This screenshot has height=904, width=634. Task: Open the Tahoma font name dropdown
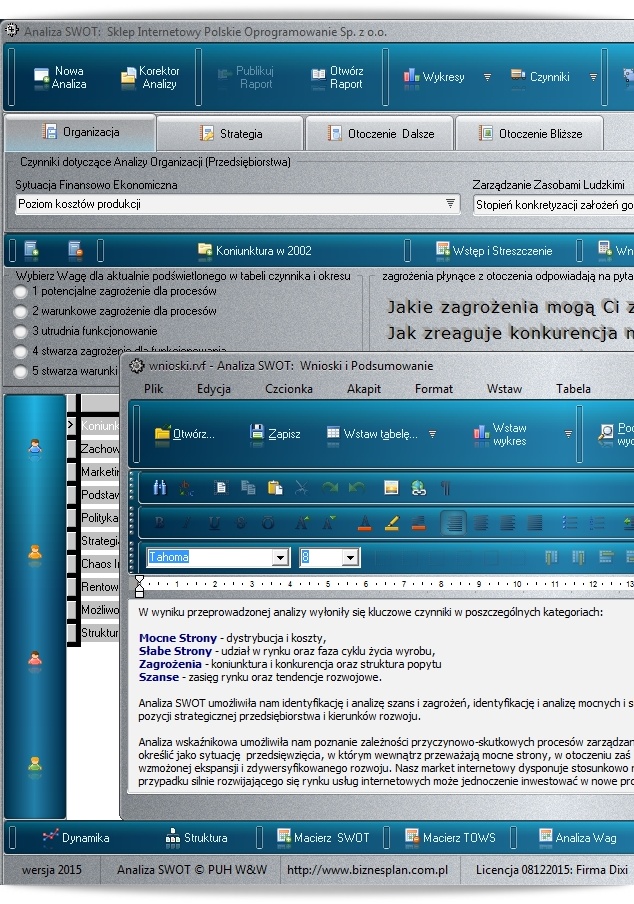(279, 558)
